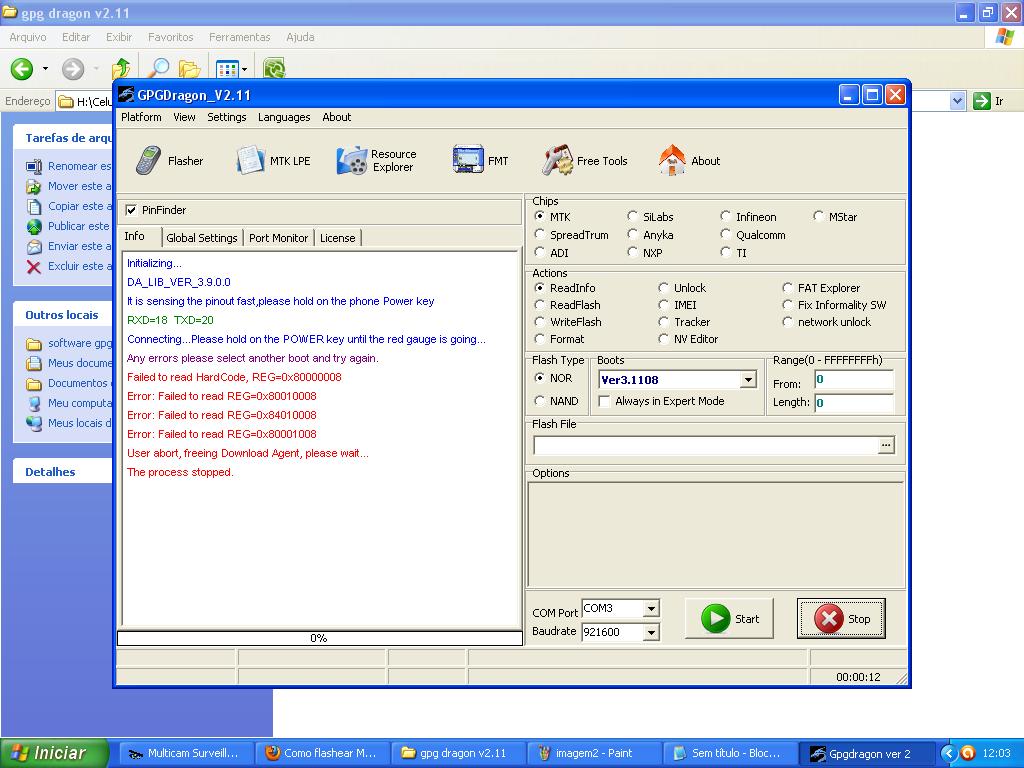Choose the Unlock action radio button

[x=664, y=288]
